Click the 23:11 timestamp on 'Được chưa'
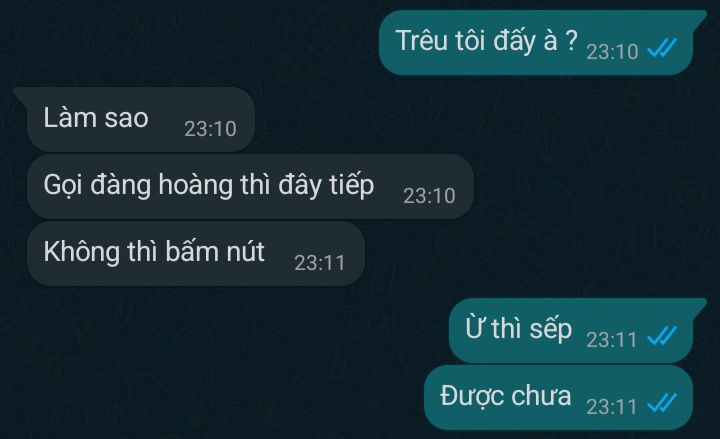This screenshot has width=720, height=439. (612, 407)
